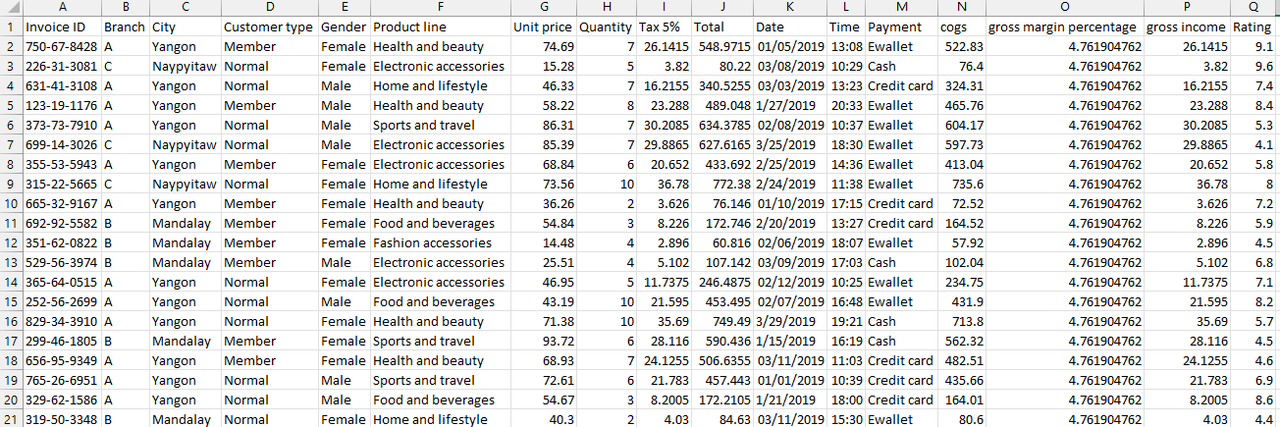Select column F header

[x=439, y=8]
